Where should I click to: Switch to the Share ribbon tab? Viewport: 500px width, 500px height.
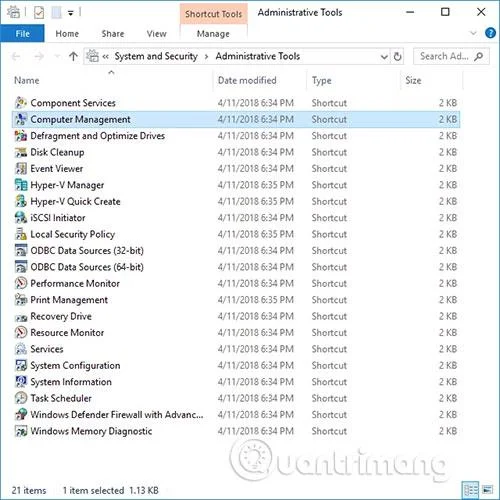pyautogui.click(x=113, y=34)
